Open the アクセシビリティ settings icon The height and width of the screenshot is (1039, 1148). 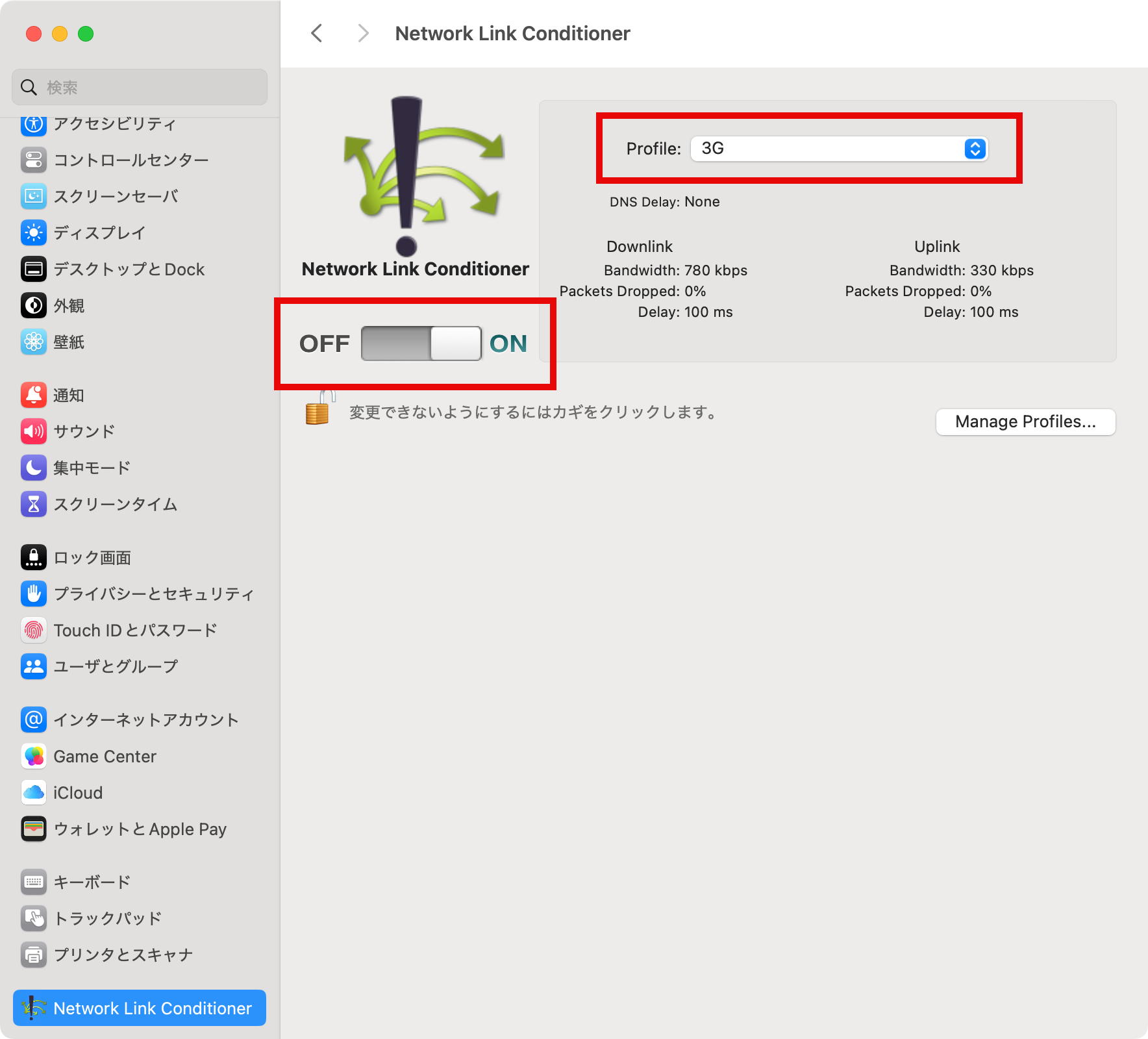pos(34,125)
